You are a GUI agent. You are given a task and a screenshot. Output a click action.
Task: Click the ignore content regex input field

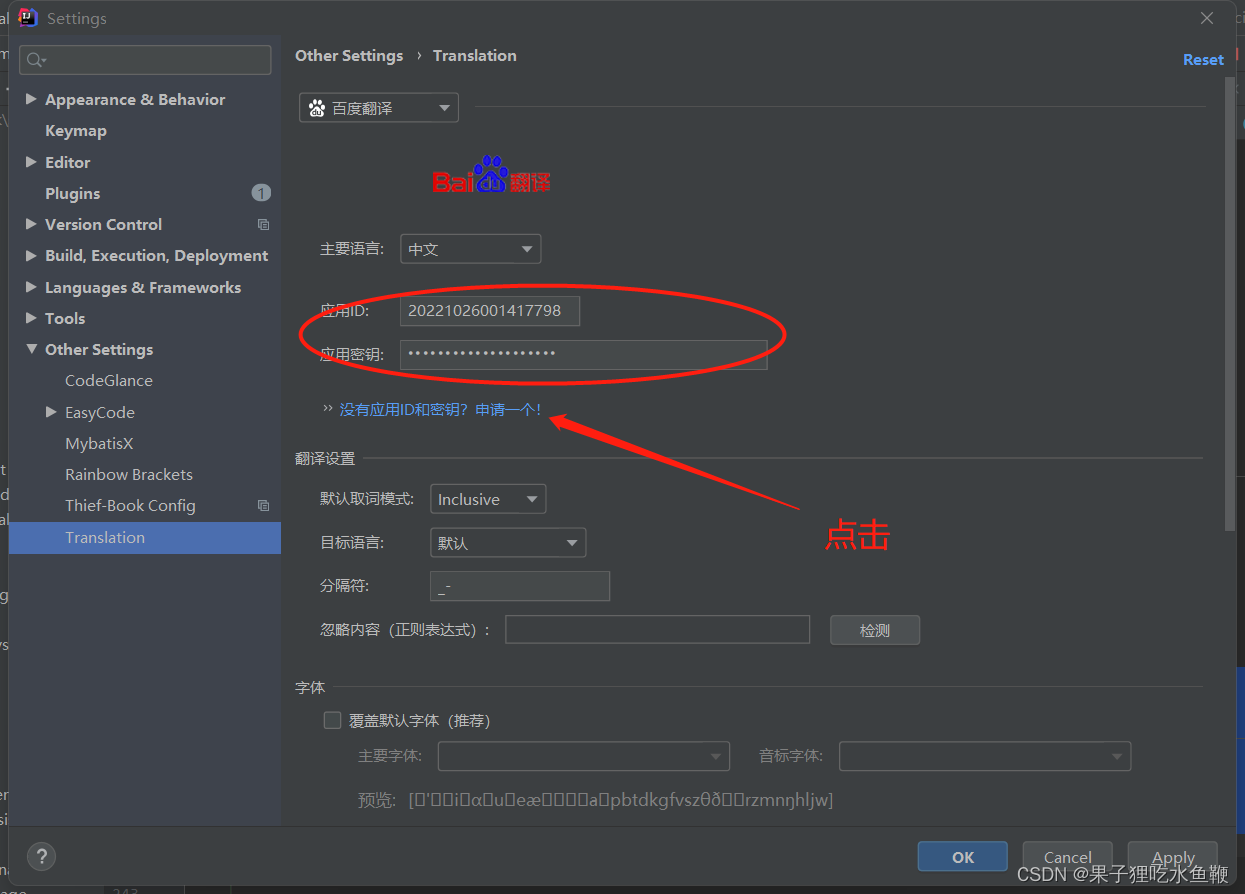657,630
